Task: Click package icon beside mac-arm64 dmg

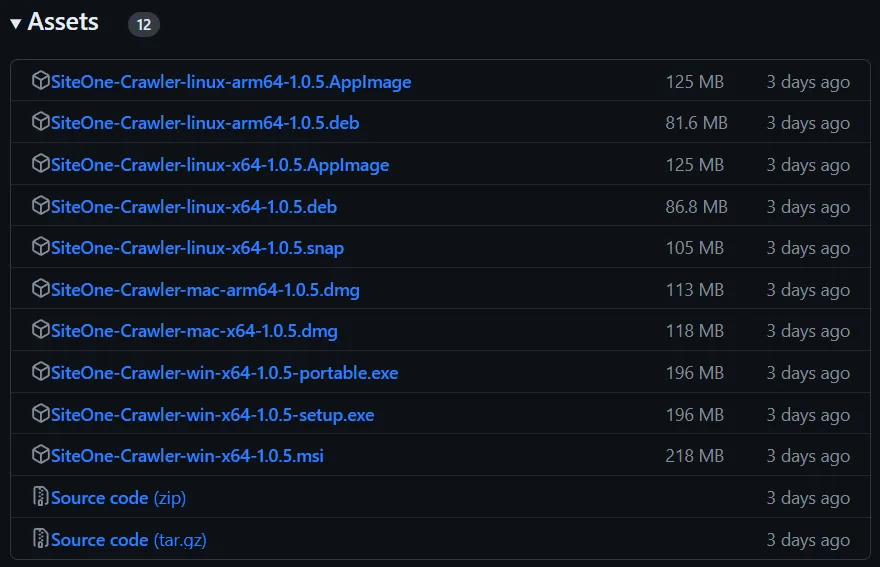Action: [40, 289]
